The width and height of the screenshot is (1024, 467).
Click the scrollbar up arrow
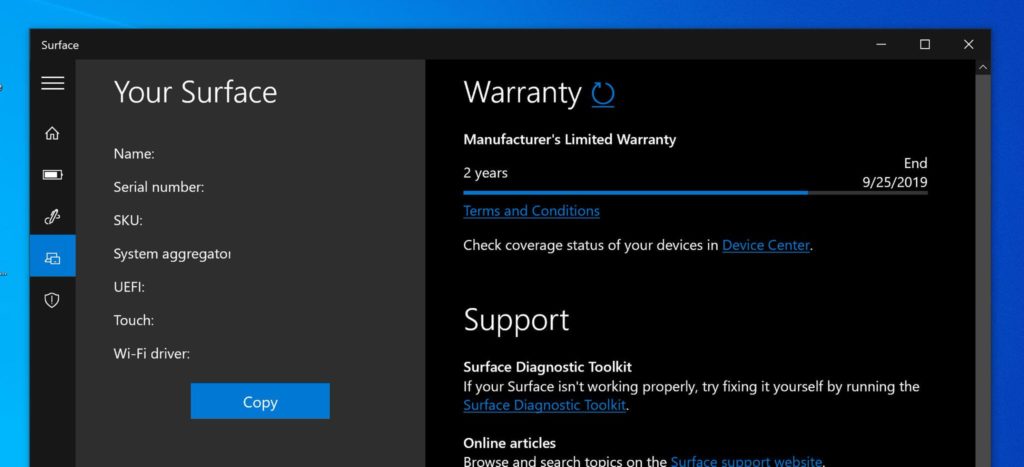click(983, 67)
